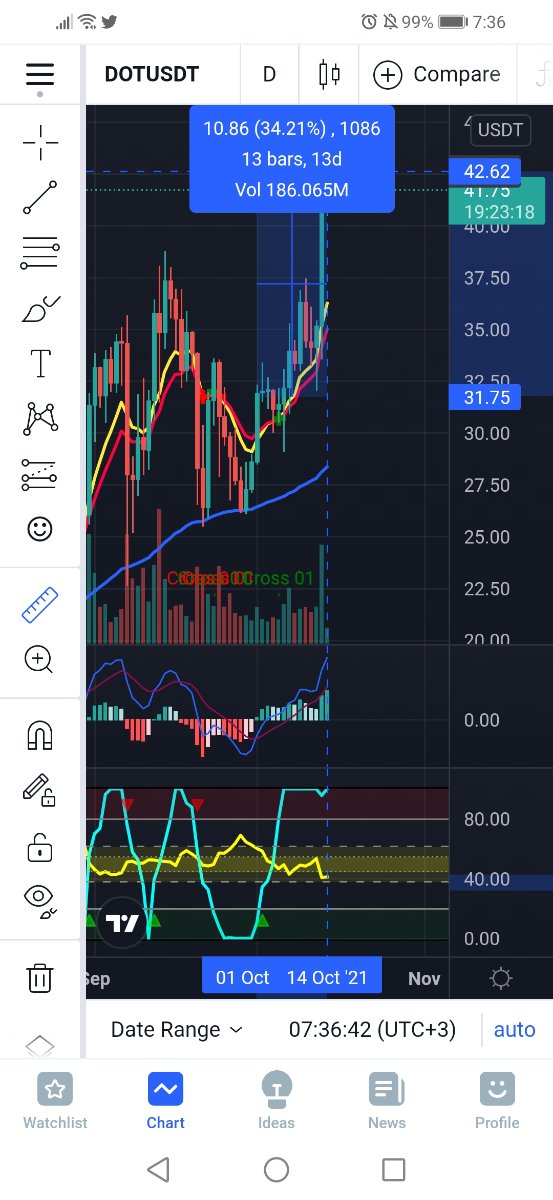The image size is (553, 1200).
Task: Select the brush drawing tool
Action: click(40, 309)
